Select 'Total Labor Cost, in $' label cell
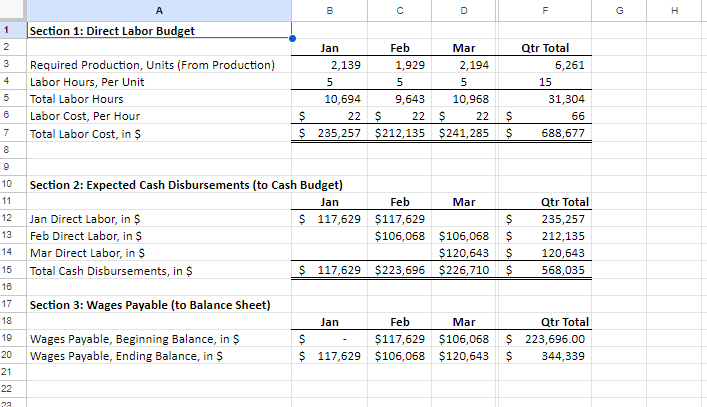 (159, 133)
